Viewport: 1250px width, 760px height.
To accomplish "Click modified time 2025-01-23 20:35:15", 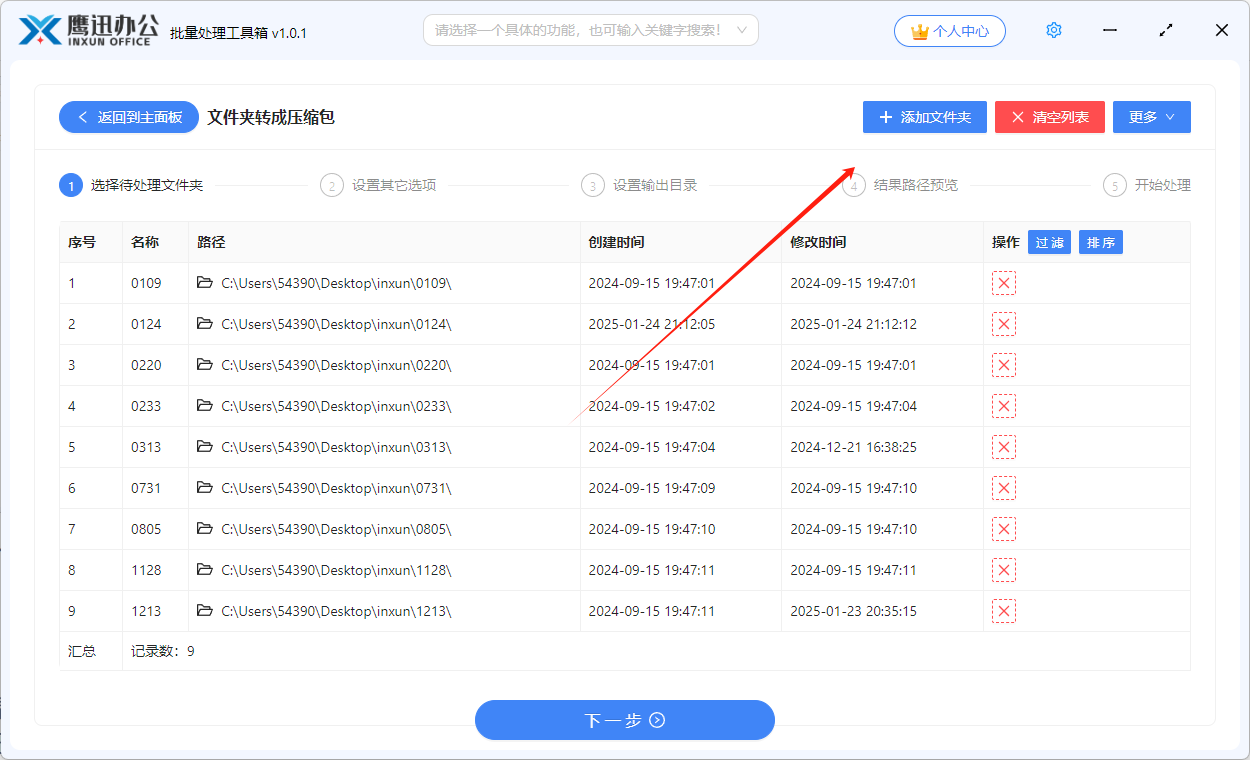I will 854,611.
